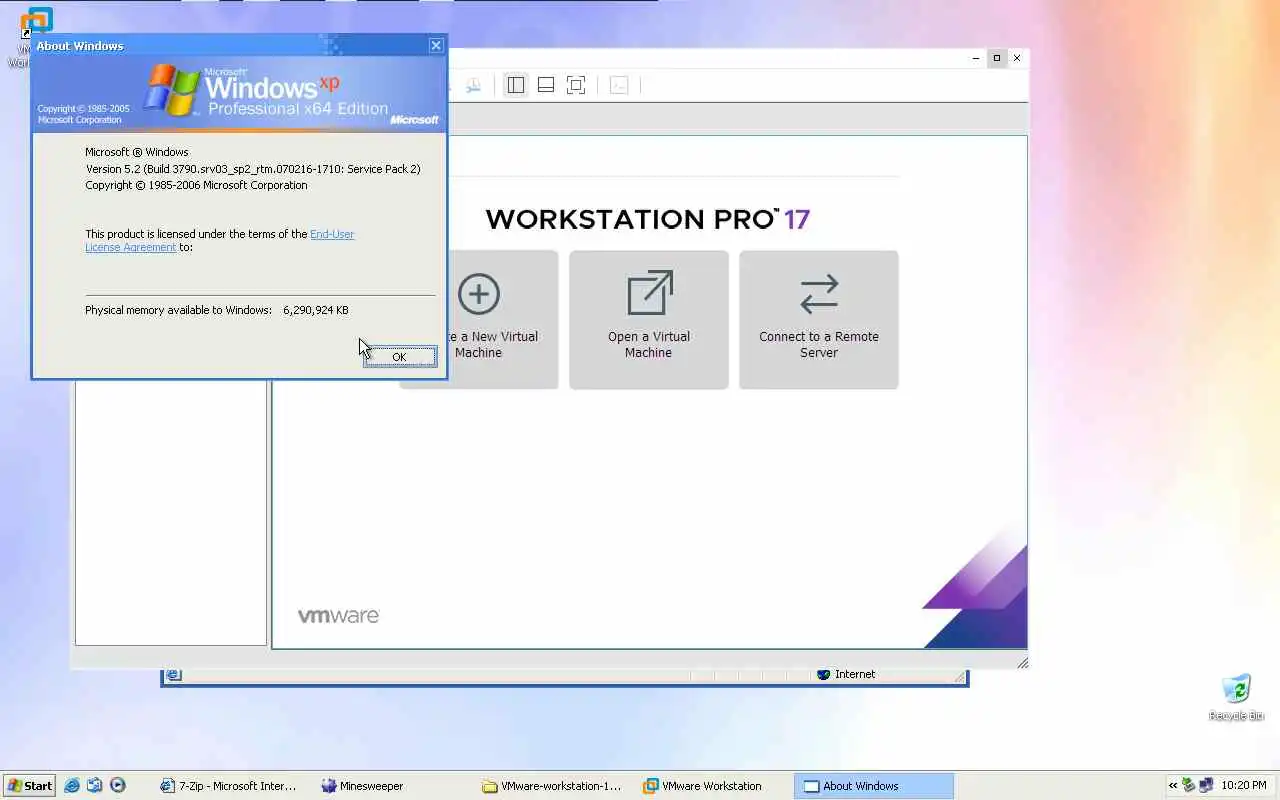Click the page icon in IE status bar

tap(174, 675)
